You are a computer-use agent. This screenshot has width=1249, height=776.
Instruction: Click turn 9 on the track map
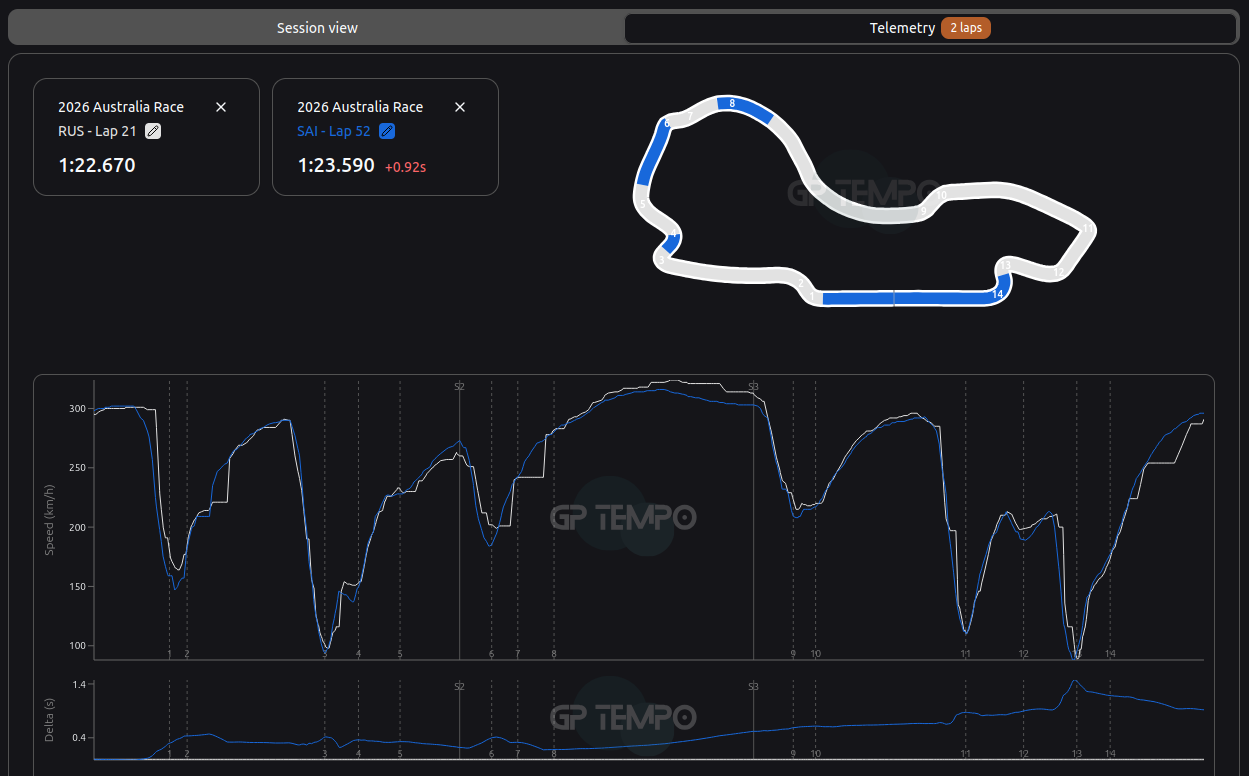[924, 211]
